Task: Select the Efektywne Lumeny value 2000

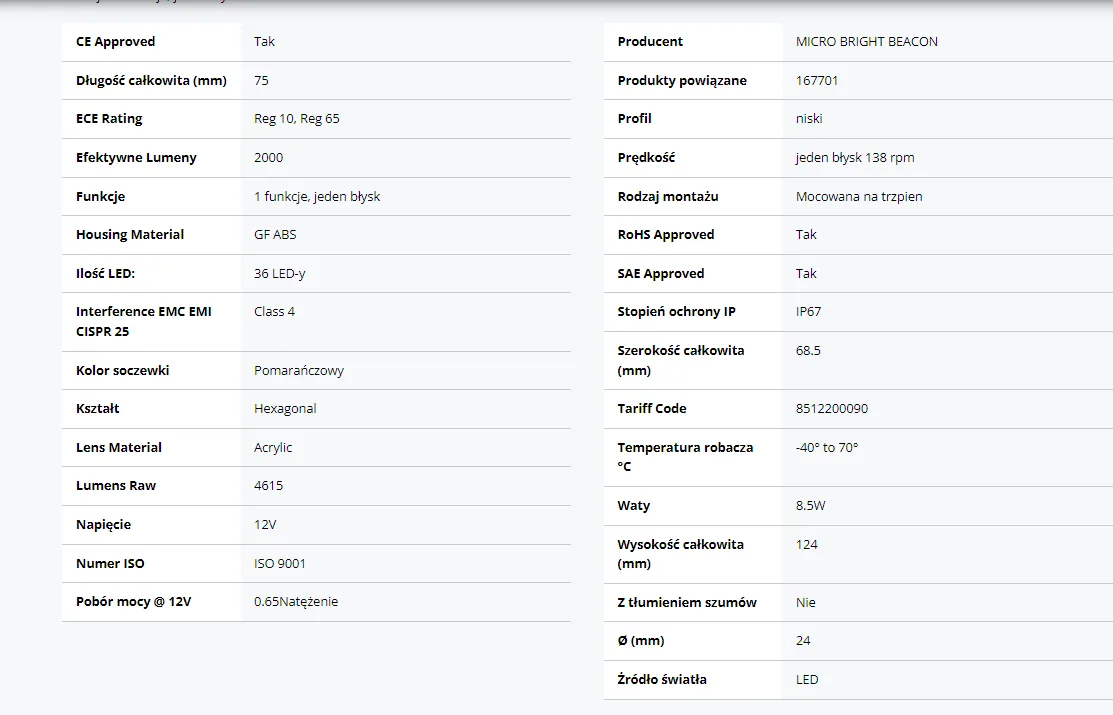Action: tap(268, 157)
